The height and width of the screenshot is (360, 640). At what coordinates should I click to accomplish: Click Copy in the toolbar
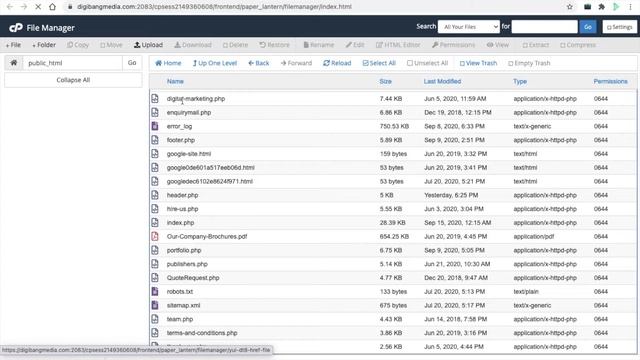(x=78, y=45)
